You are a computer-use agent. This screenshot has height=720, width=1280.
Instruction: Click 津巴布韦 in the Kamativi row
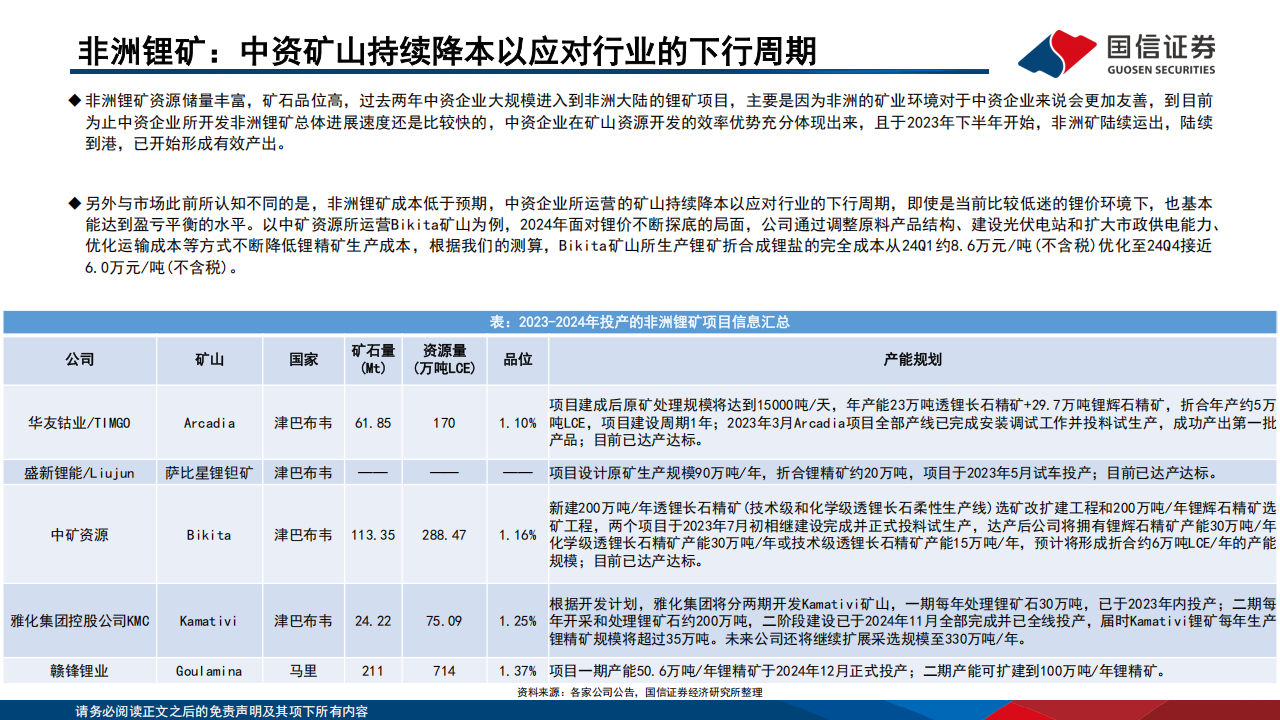click(x=303, y=621)
